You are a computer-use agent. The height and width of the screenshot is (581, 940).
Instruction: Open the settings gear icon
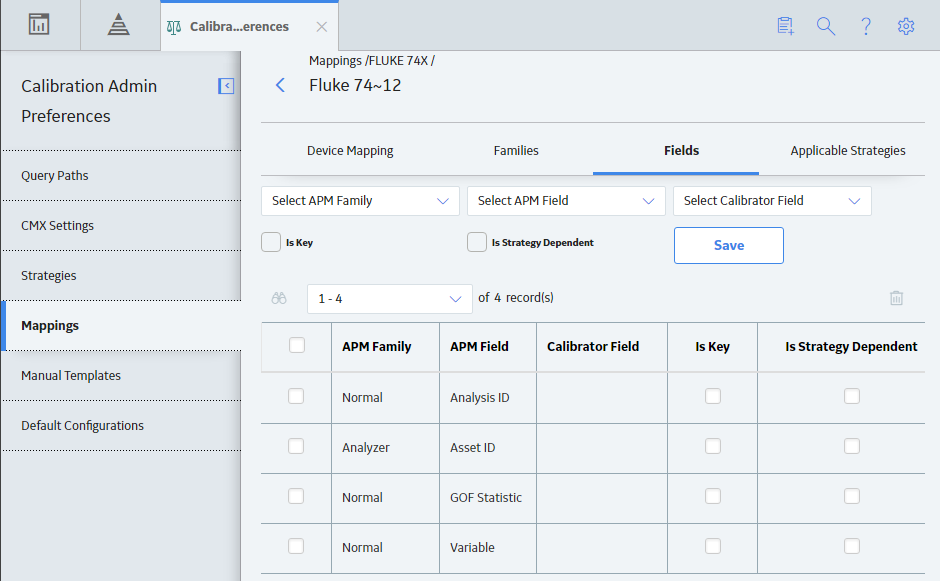click(906, 26)
